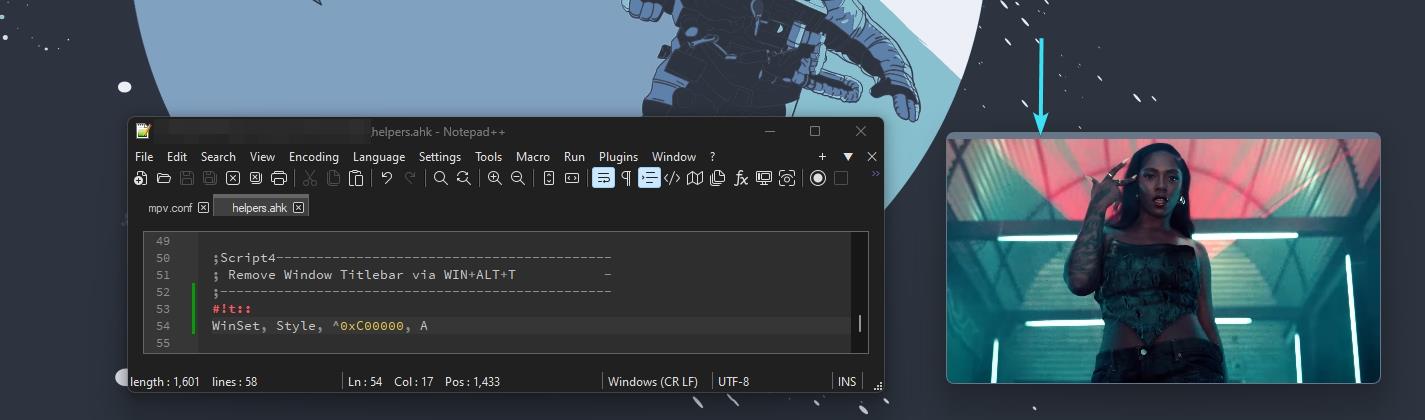This screenshot has height=420, width=1425.
Task: Open the Settings menu
Action: click(440, 157)
